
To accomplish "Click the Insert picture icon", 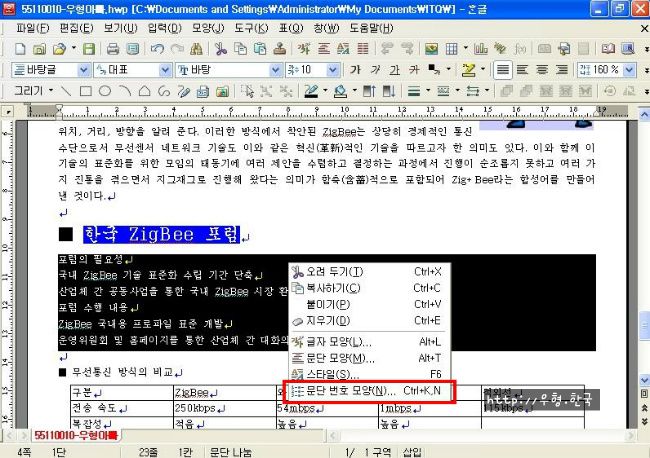I will [x=432, y=49].
